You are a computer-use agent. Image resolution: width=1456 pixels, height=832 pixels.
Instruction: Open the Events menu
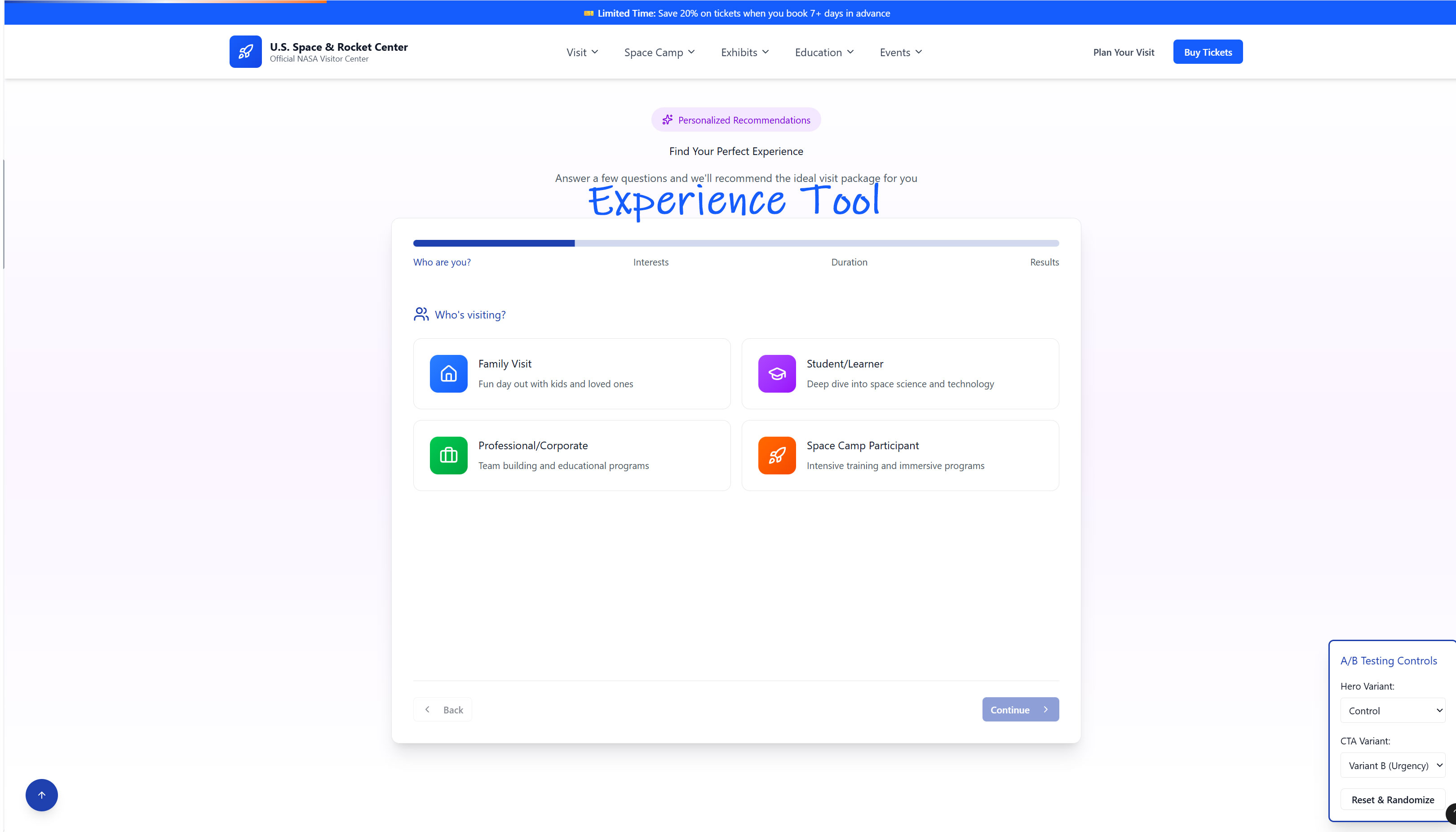(x=901, y=53)
